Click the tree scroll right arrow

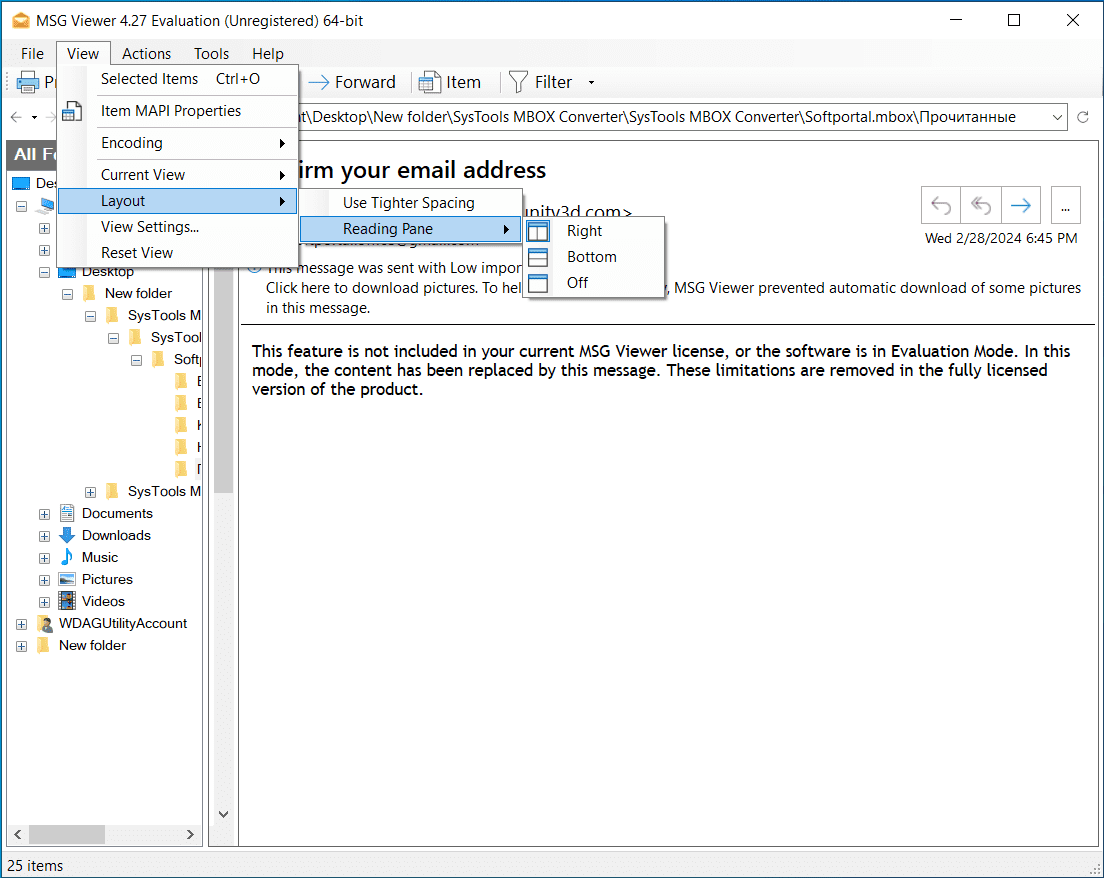pyautogui.click(x=190, y=834)
